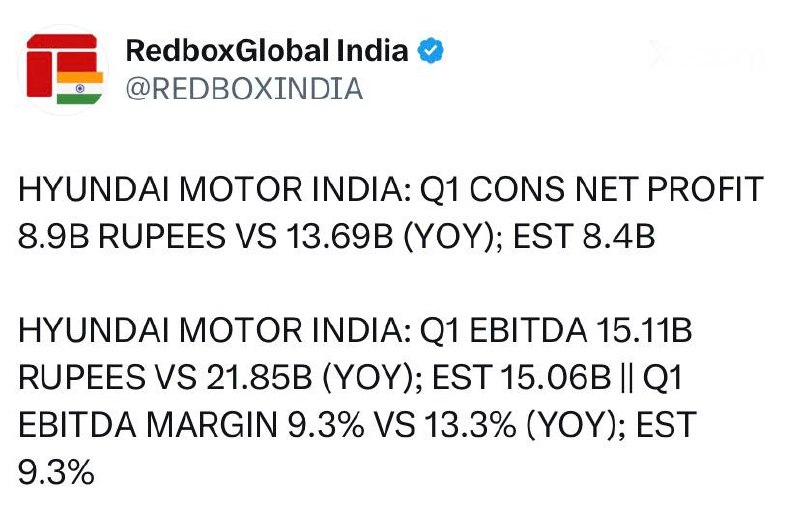800x508 pixels.
Task: Click the Indian flag inside the avatar logo
Action: (80, 88)
